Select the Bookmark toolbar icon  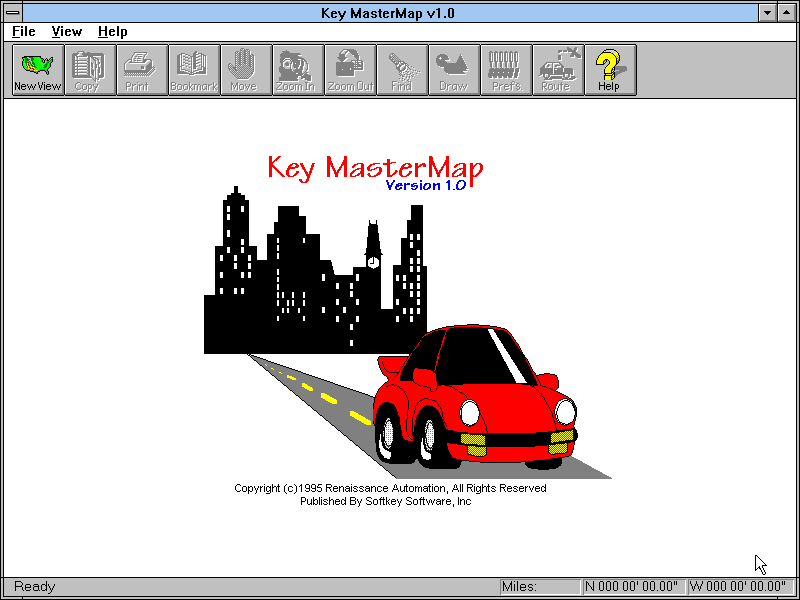pyautogui.click(x=194, y=70)
